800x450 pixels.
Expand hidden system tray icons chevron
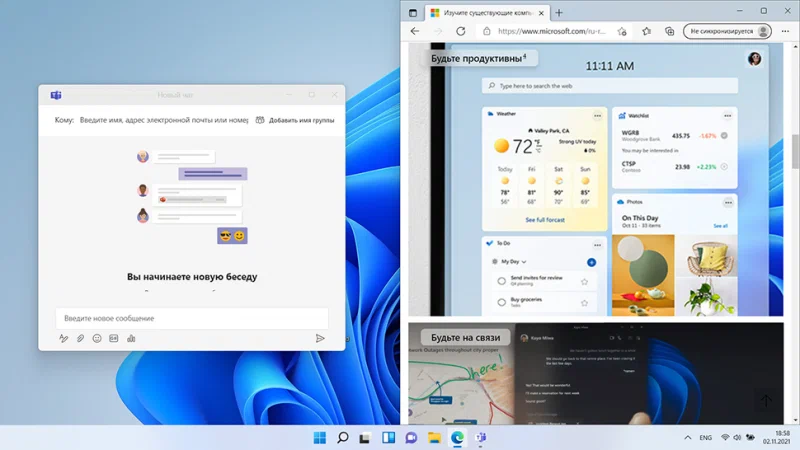tap(687, 438)
